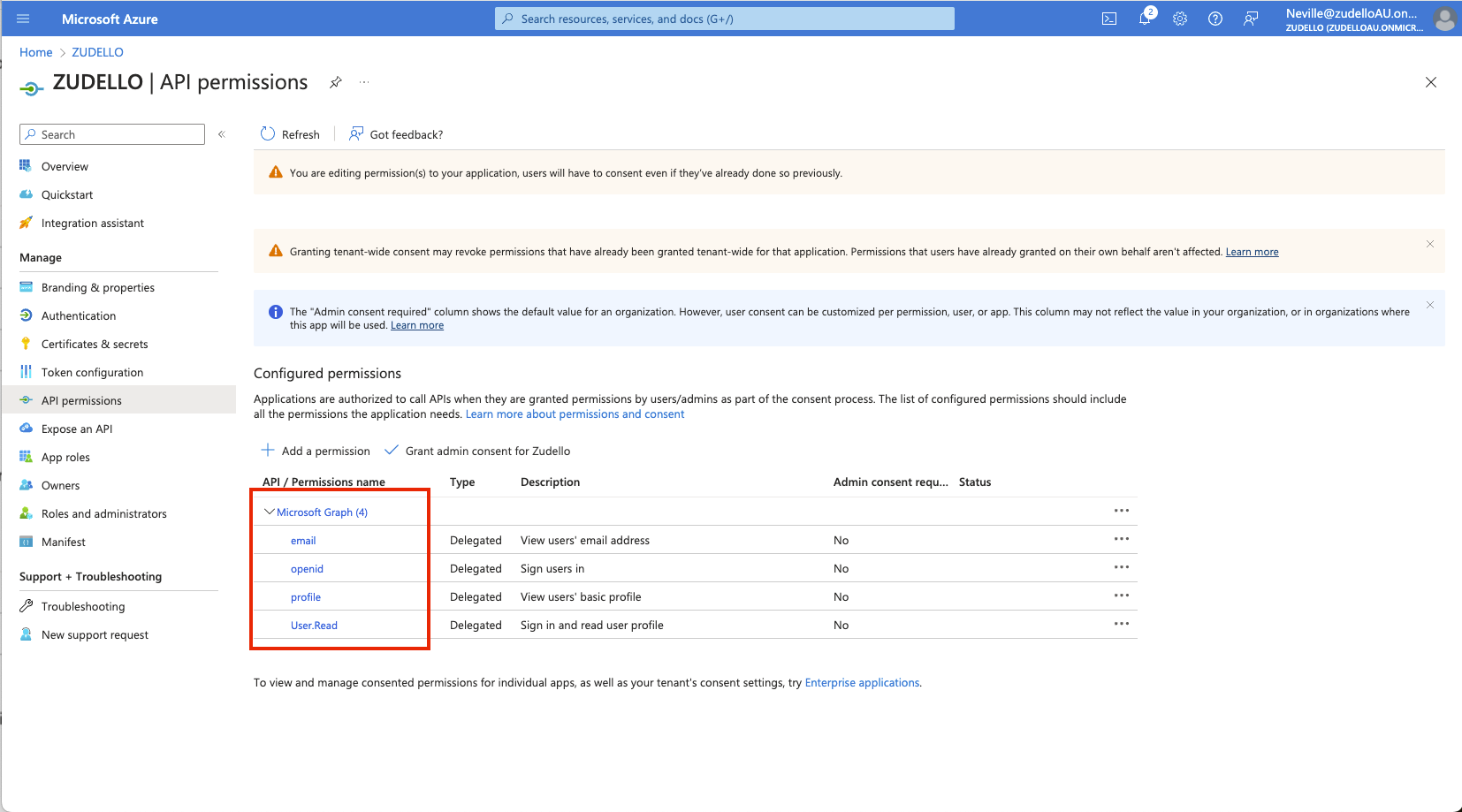Open the User.Read permission
Viewport: 1462px width, 812px height.
[314, 626]
